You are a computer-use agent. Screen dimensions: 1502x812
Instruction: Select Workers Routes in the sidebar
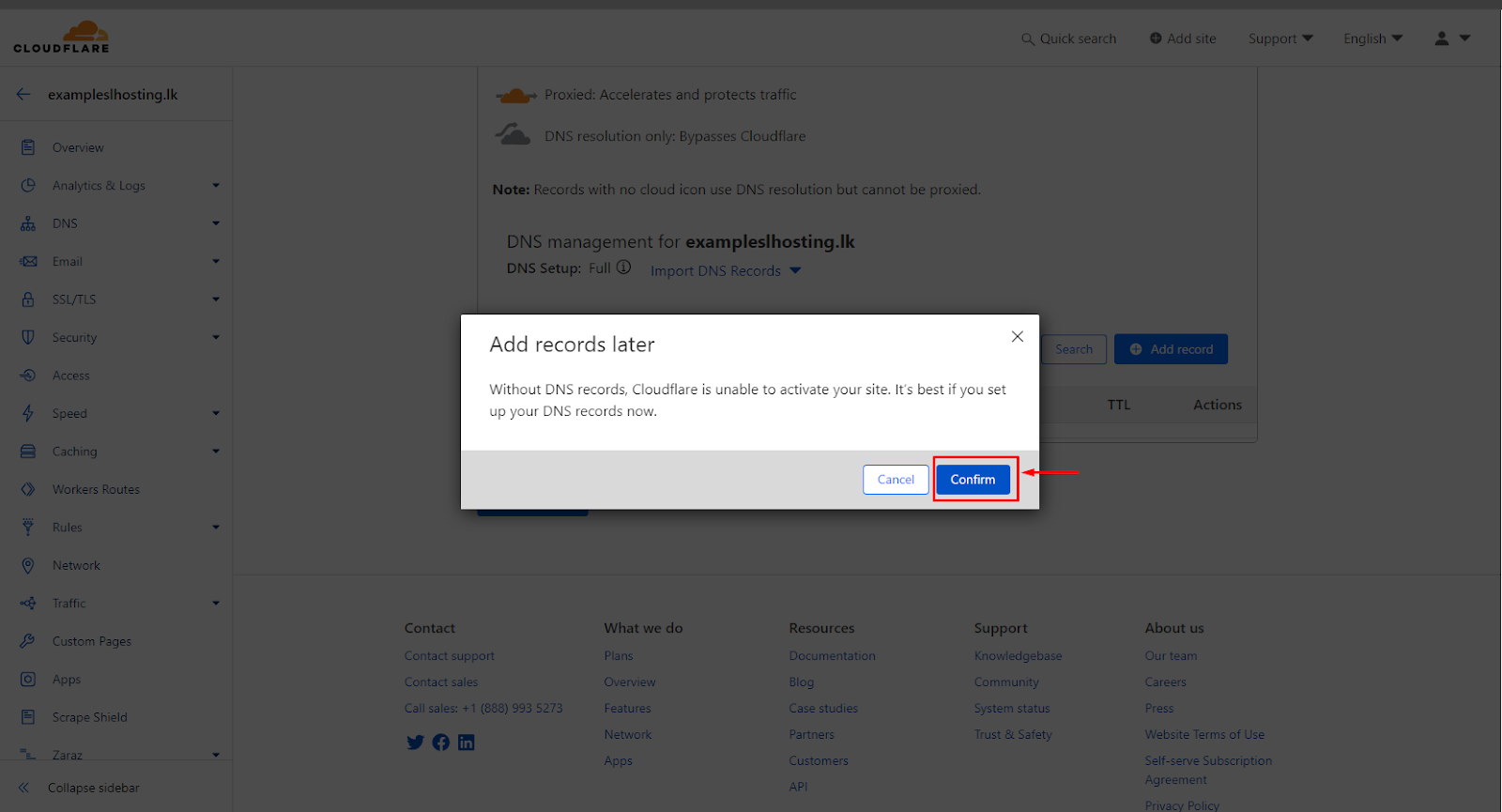tap(96, 489)
